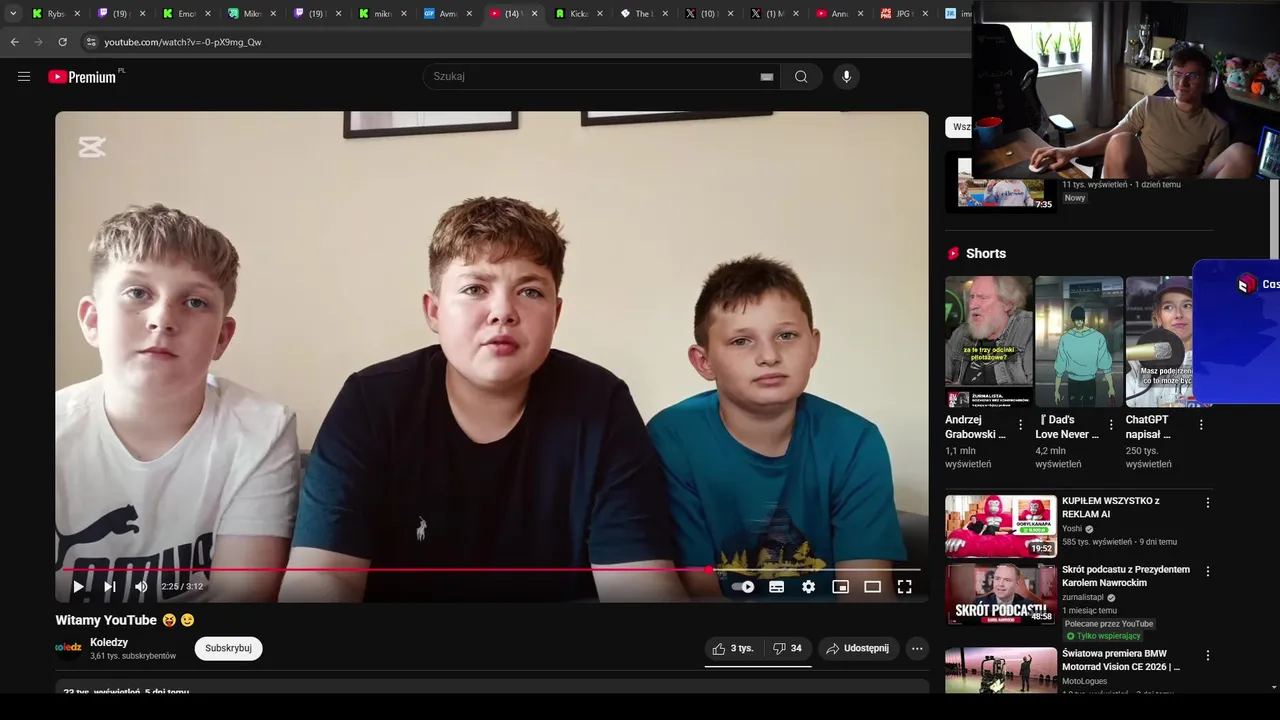Viewport: 1280px width, 720px height.
Task: Open the tab search dropdown arrow
Action: (13, 14)
